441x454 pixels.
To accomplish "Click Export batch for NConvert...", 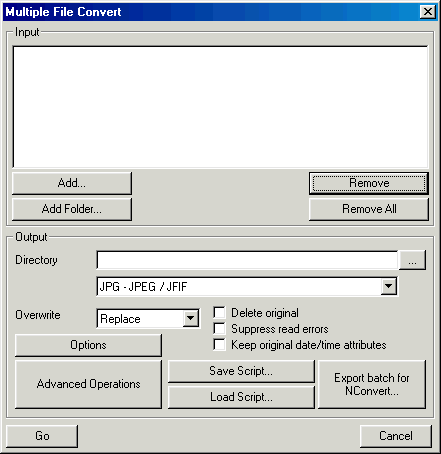I will coord(372,384).
